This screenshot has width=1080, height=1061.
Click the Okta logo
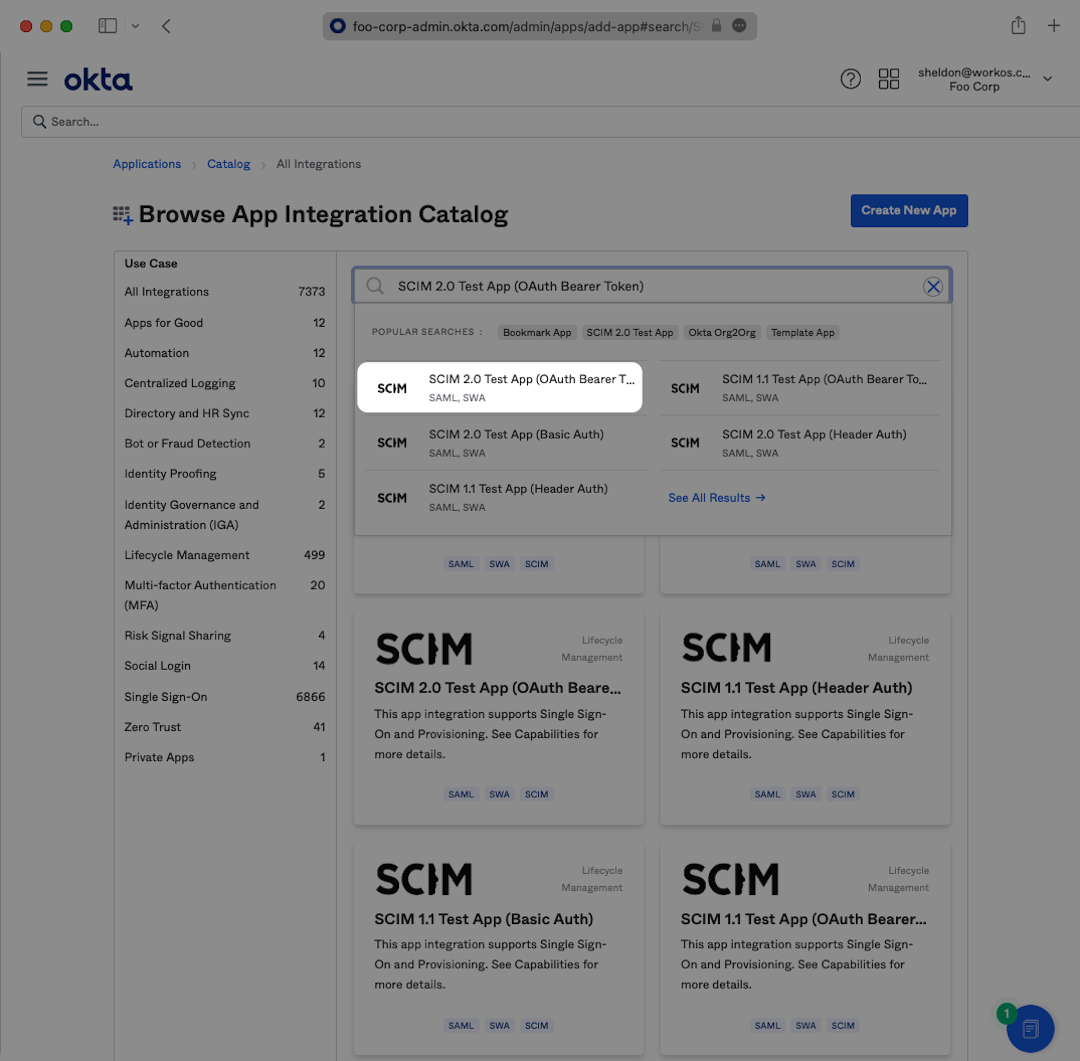pyautogui.click(x=98, y=80)
